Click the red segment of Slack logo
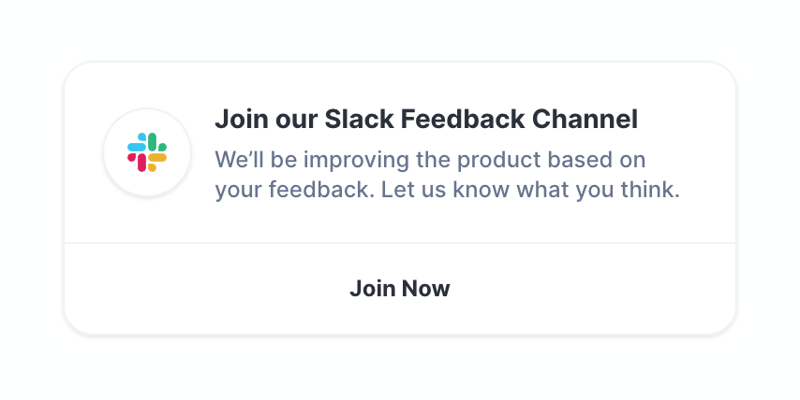This screenshot has width=800, height=400. [140, 160]
